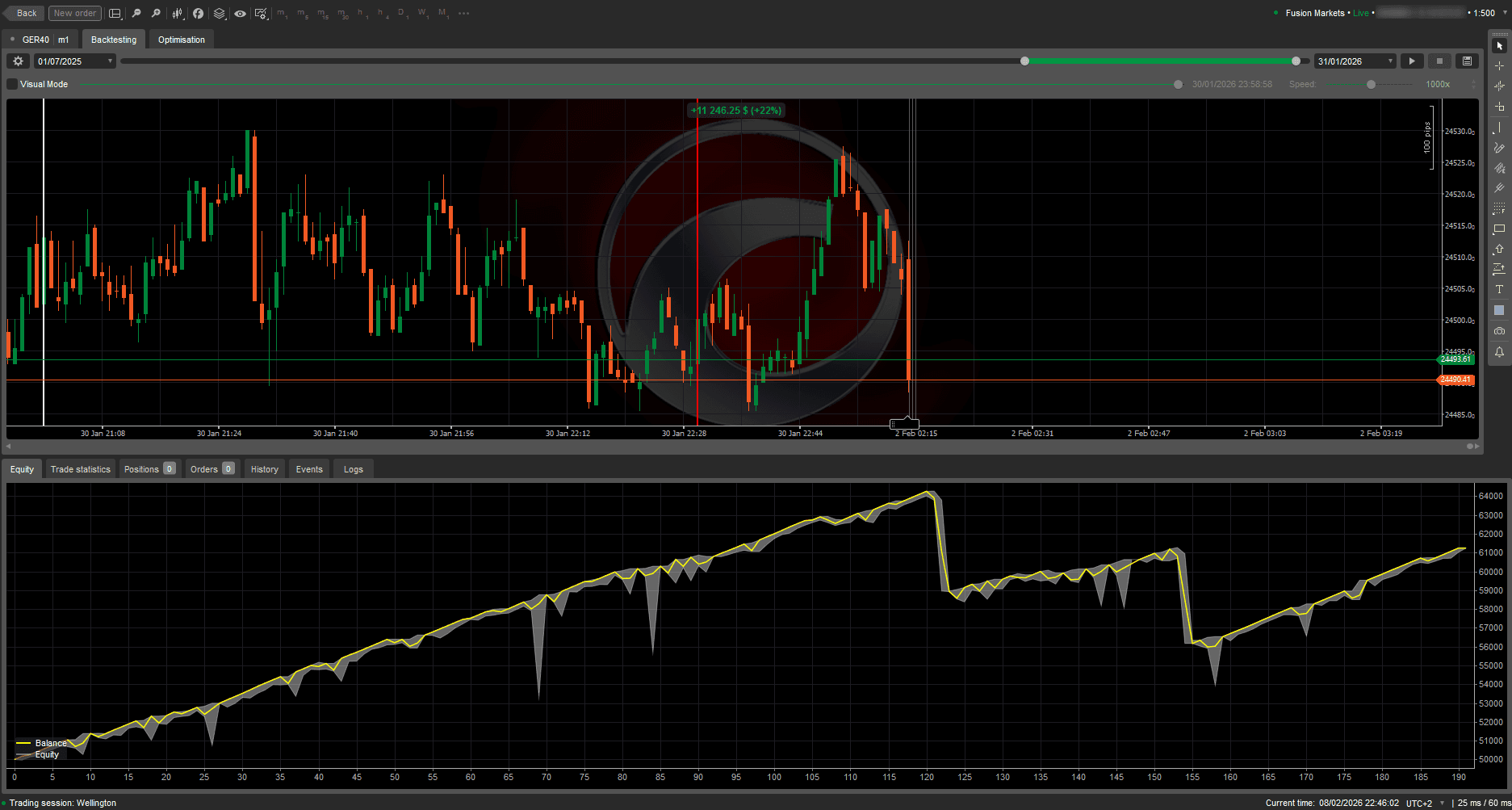This screenshot has height=810, width=1512.
Task: Open the 31/01/2026 end date dropdown
Action: click(1354, 61)
